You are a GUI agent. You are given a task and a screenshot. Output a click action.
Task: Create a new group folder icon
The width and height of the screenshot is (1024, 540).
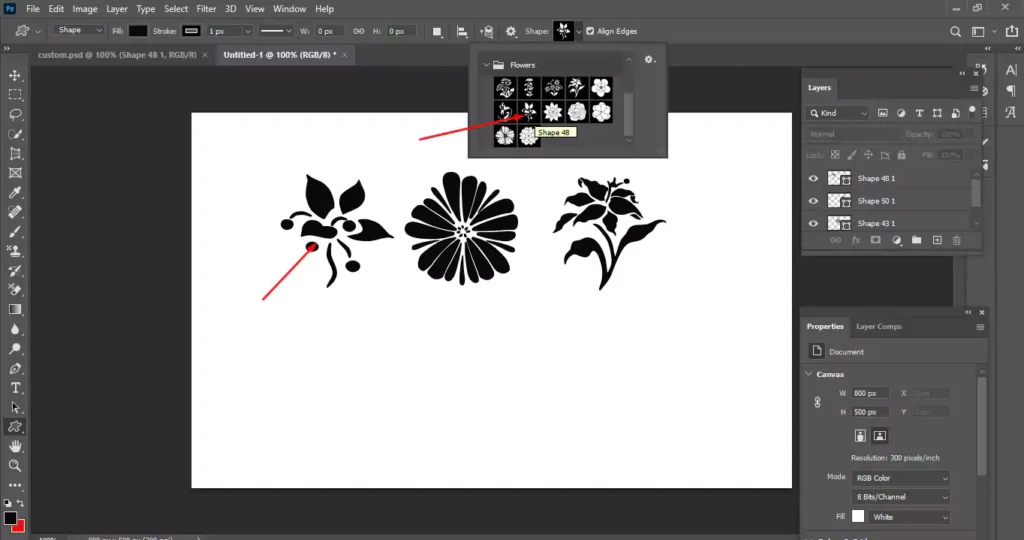coord(917,240)
